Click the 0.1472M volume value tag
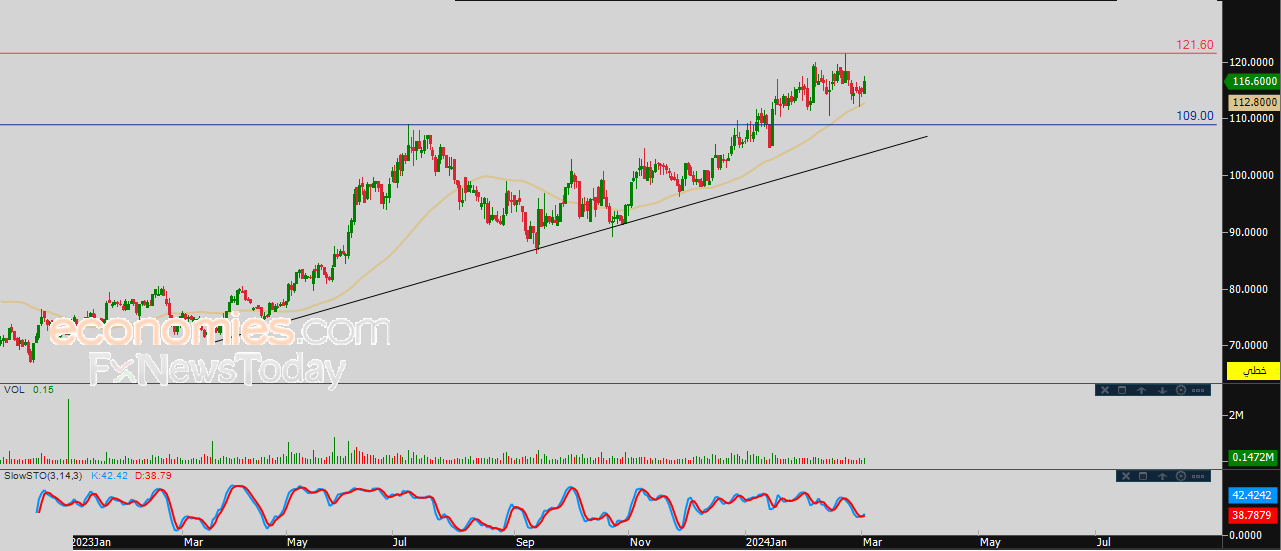Viewport: 1281px width, 551px height. [1254, 457]
